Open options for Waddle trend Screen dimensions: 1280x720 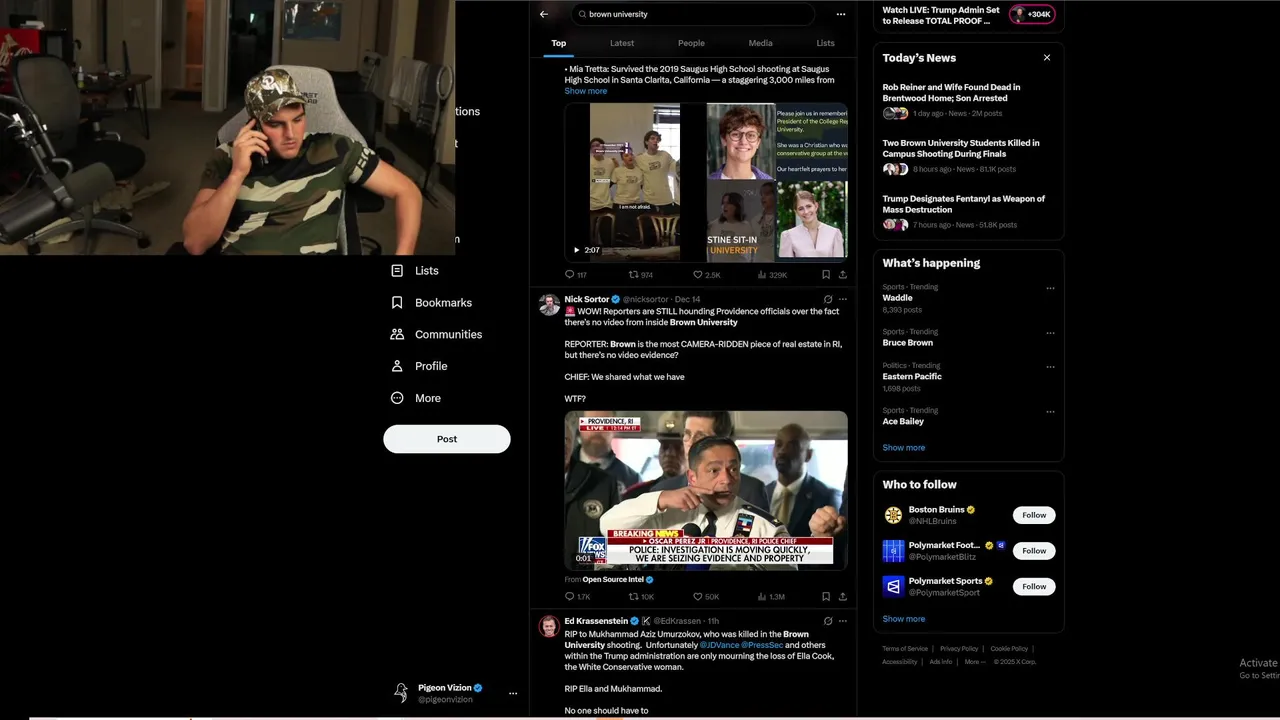point(1050,288)
